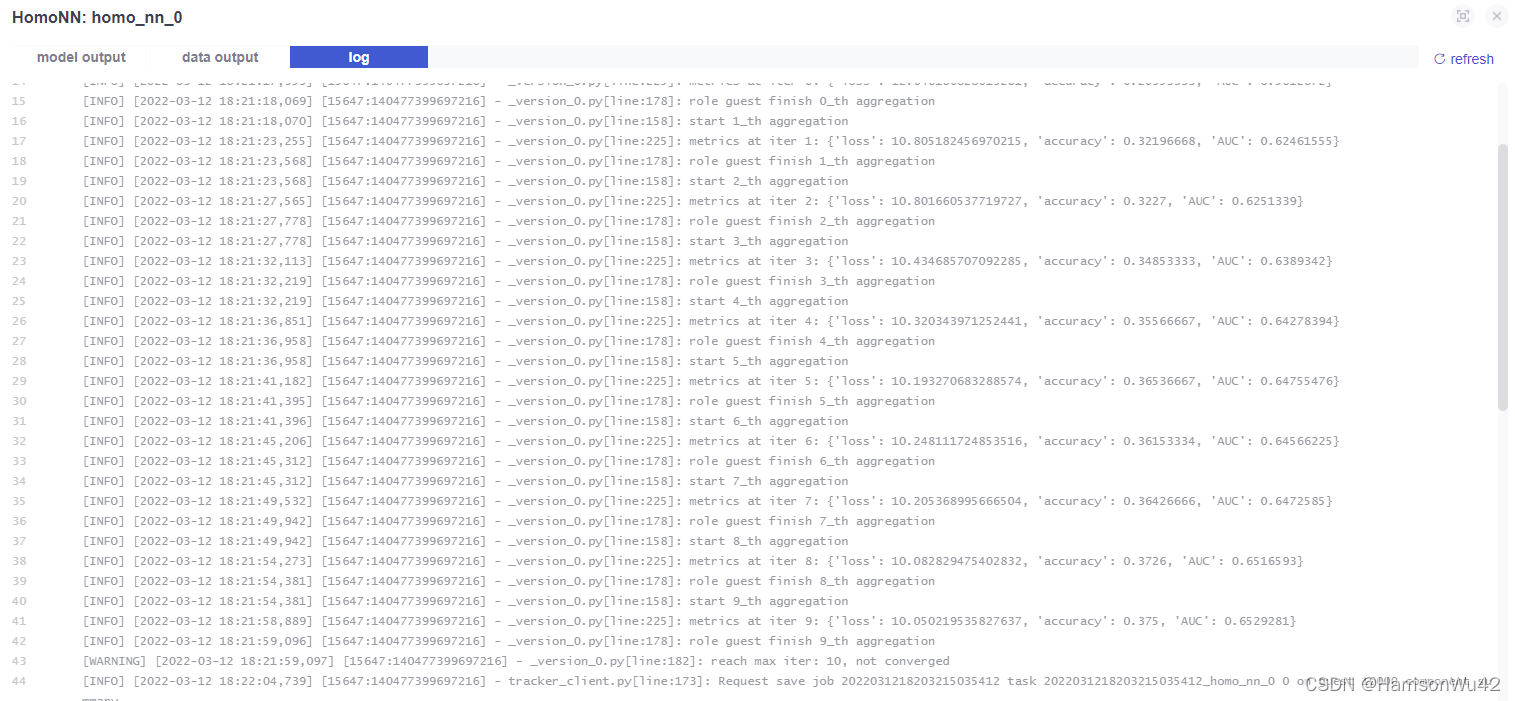
Task: Switch to the data output tab
Action: pyautogui.click(x=220, y=57)
